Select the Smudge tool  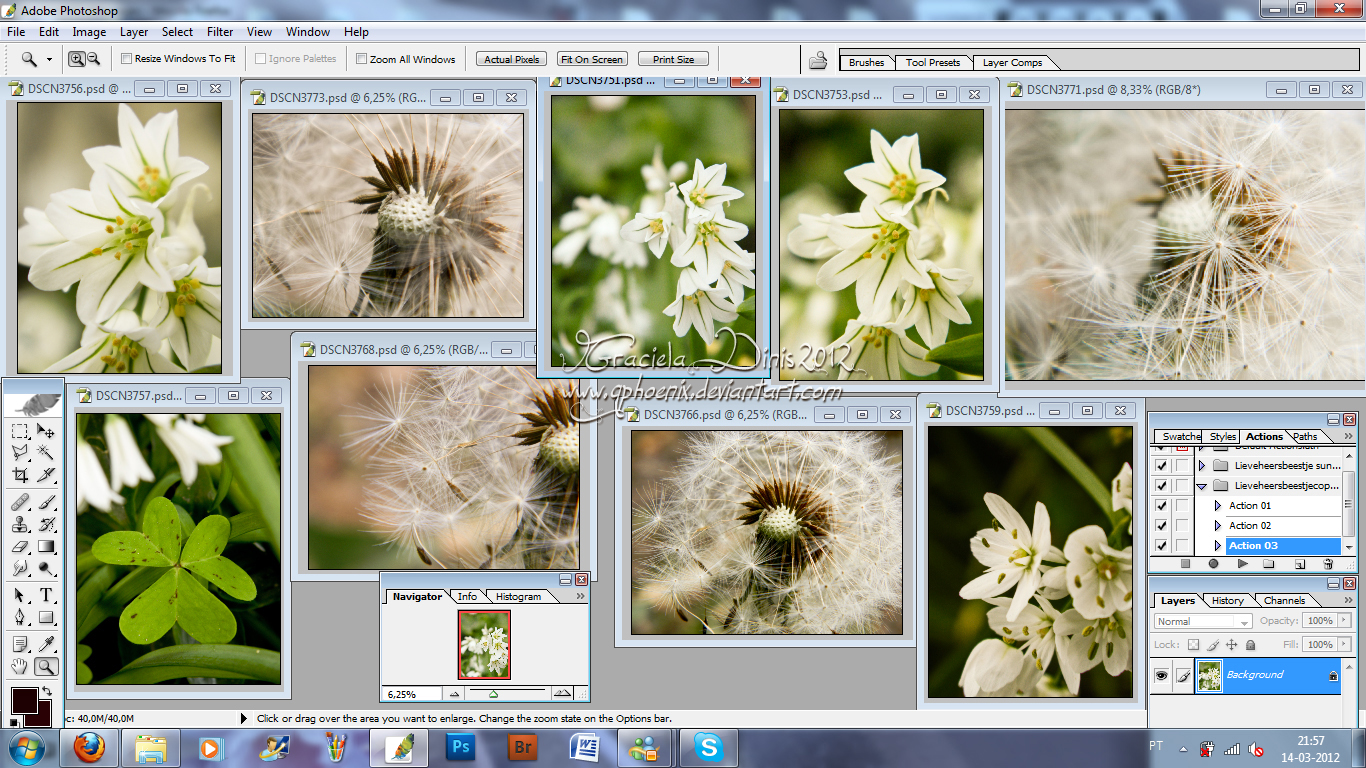[x=20, y=568]
